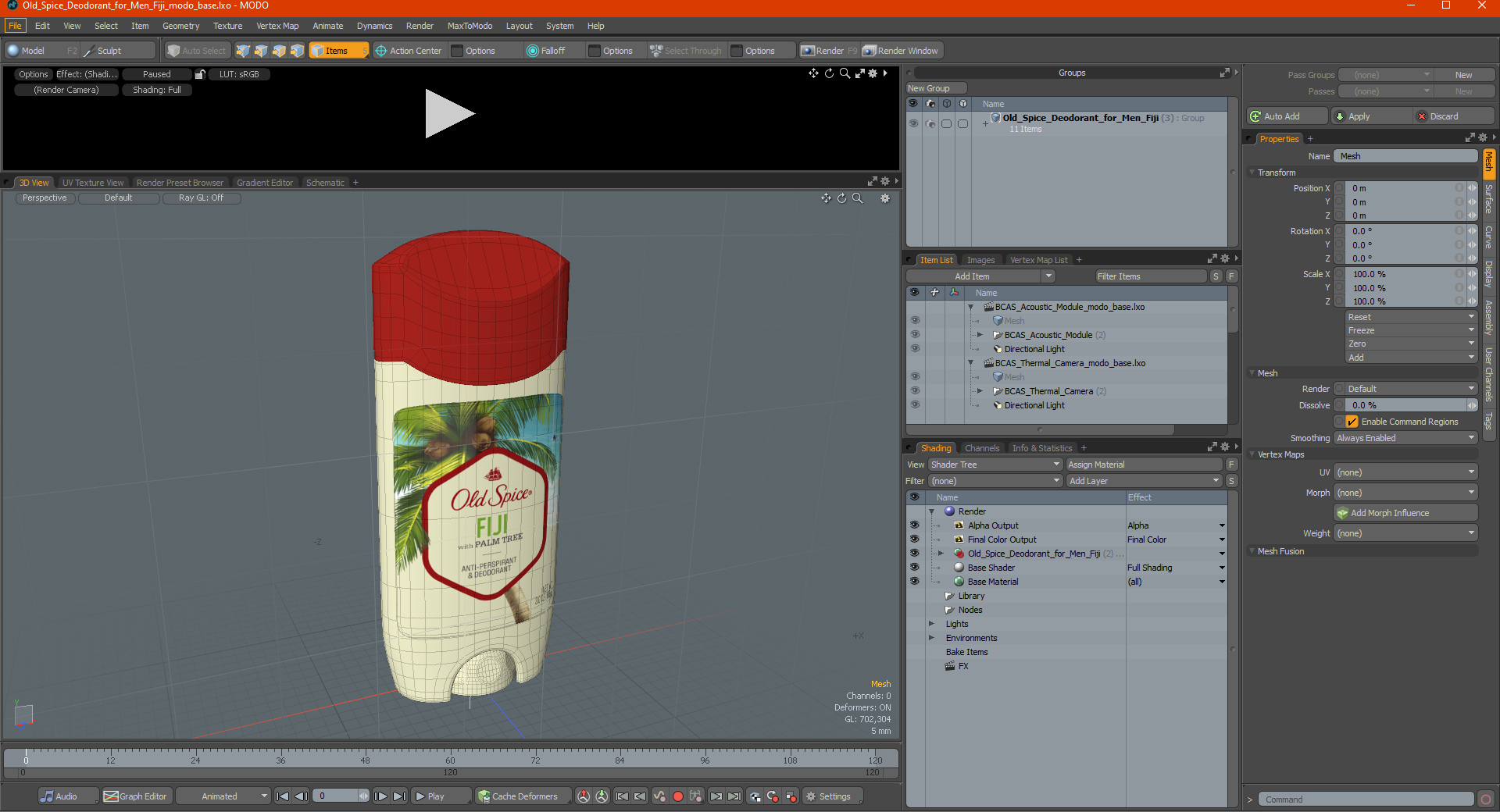Viewport: 1500px width, 812px height.
Task: Open Render Default dropdown in Mesh
Action: 1411,389
